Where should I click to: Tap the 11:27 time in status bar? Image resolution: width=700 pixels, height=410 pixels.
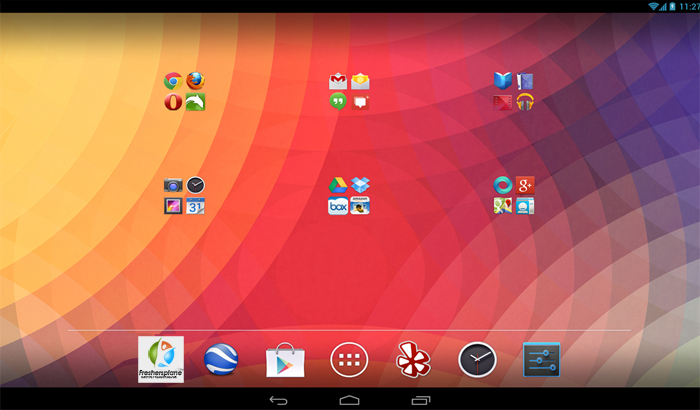pyautogui.click(x=690, y=6)
